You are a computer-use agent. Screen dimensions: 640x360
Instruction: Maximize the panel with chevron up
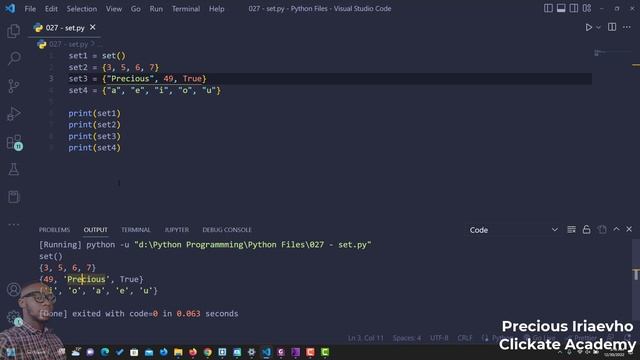pos(616,229)
